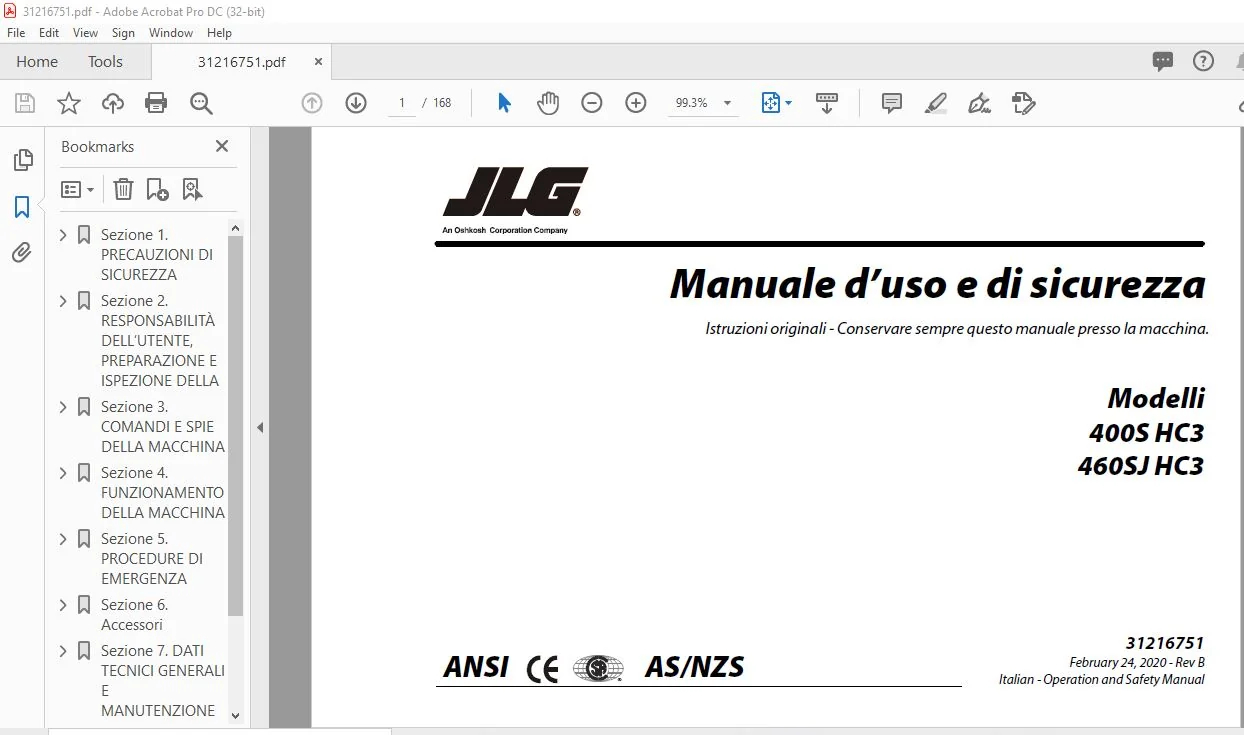
Task: Expand Sezione 5 bookmark
Action: [x=63, y=539]
